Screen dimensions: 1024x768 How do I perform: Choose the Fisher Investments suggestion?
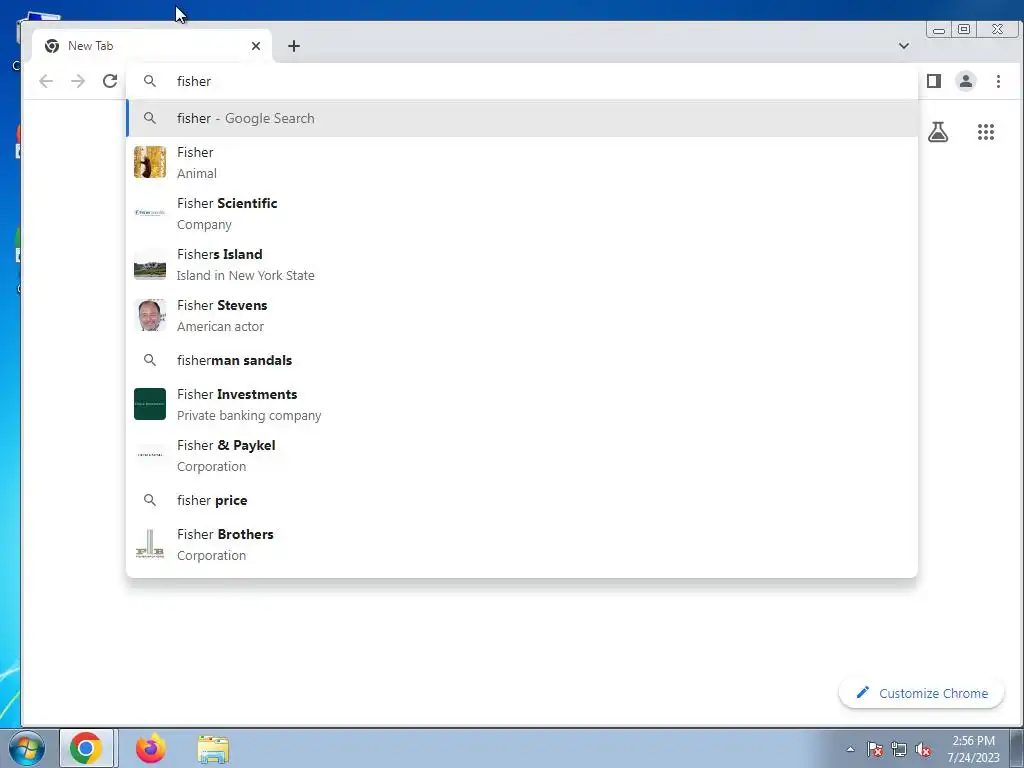coord(522,404)
